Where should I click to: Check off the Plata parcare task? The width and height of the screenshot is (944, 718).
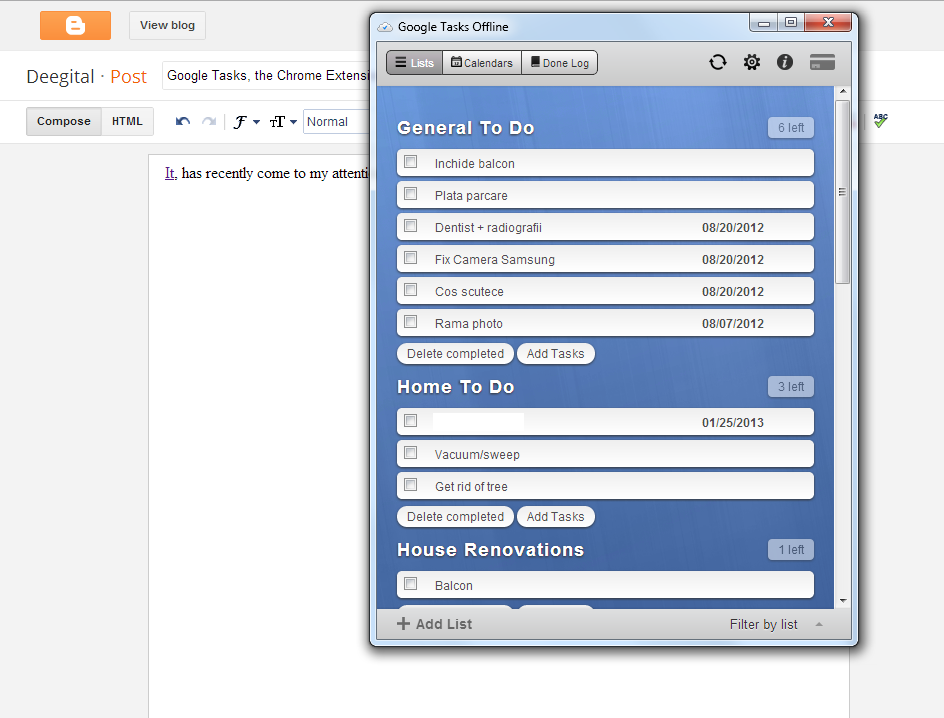pos(411,194)
